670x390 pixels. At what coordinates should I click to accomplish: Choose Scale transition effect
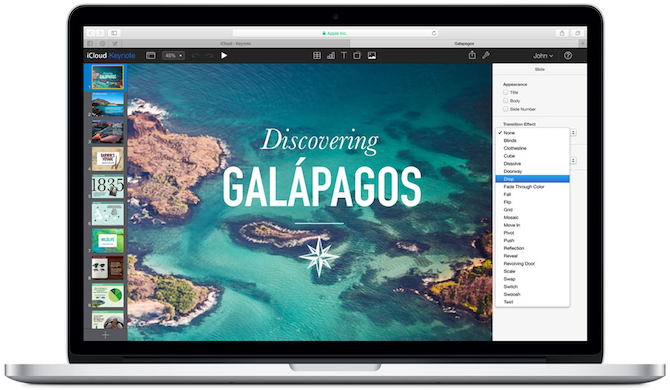(x=532, y=271)
